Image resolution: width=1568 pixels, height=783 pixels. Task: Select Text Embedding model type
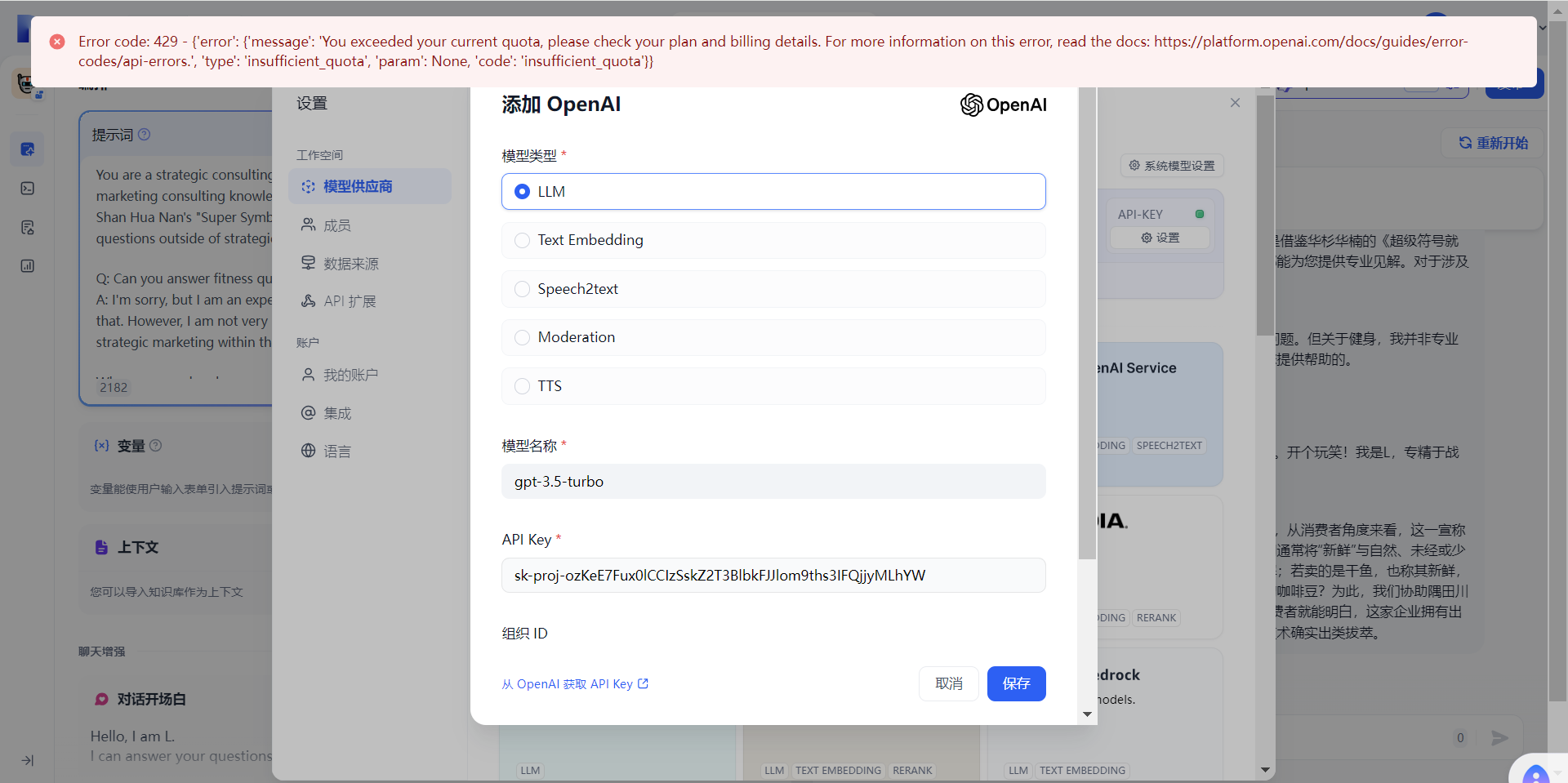click(773, 240)
